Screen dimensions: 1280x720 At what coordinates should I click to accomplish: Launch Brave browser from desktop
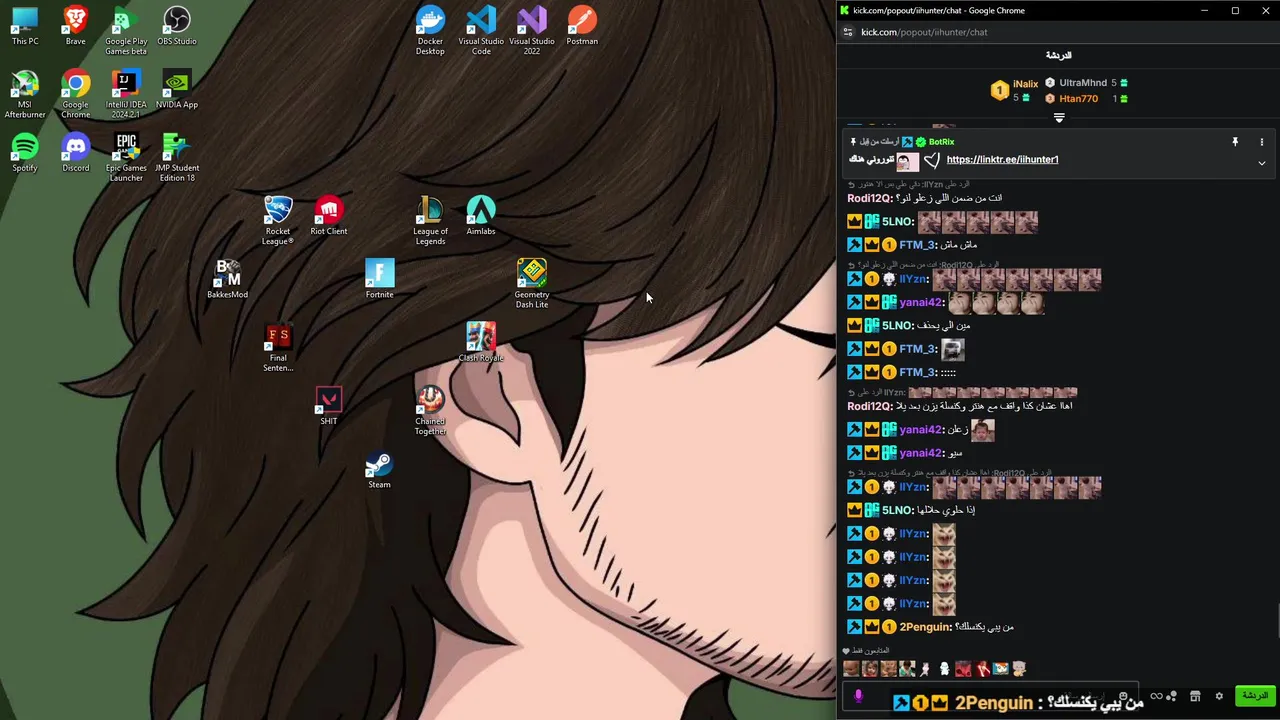[75, 26]
